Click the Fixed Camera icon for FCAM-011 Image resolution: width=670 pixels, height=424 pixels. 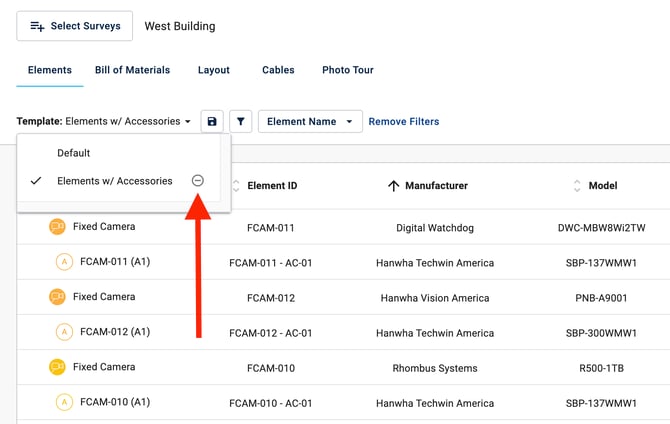point(57,227)
